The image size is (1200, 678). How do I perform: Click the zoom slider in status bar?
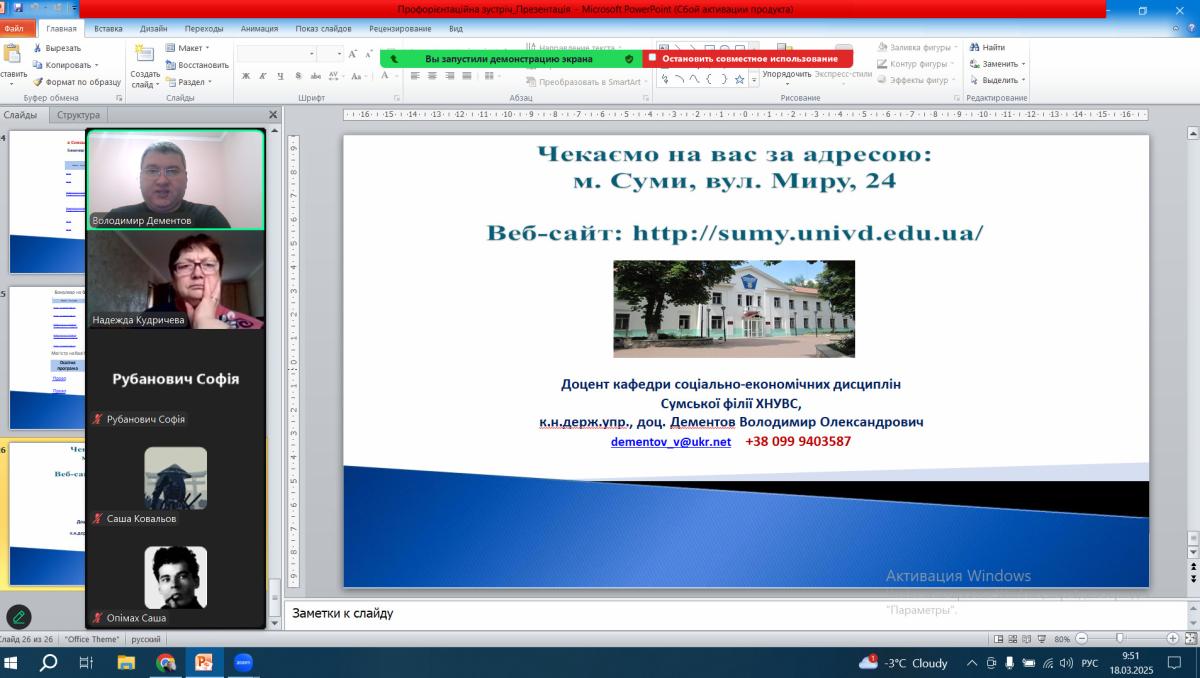click(1119, 639)
